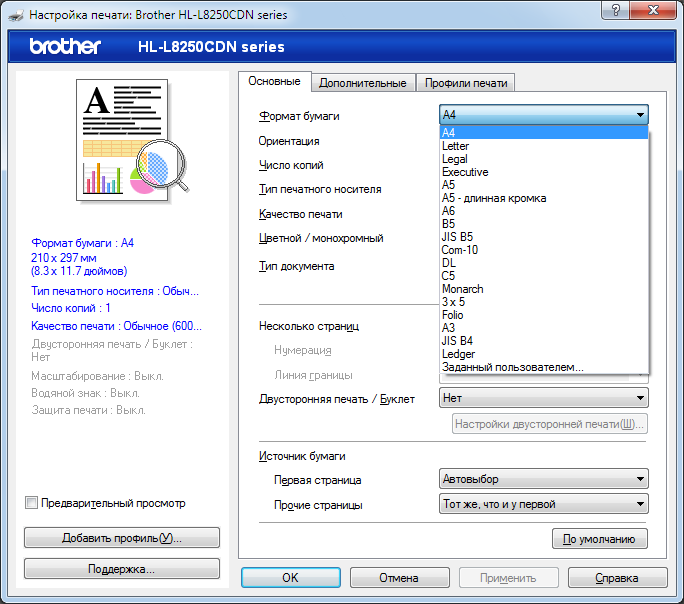Select Com-10 envelope size
Image resolution: width=684 pixels, height=604 pixels.
coord(544,250)
